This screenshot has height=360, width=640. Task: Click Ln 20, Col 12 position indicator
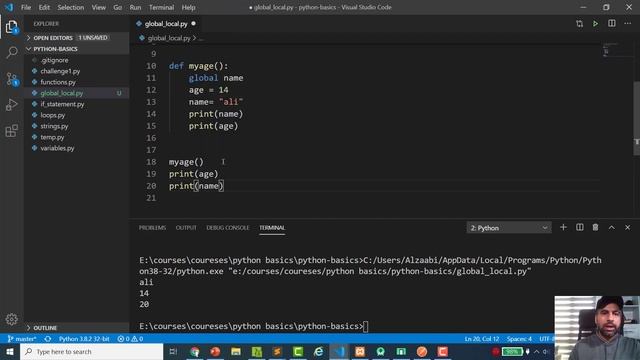[x=482, y=339]
